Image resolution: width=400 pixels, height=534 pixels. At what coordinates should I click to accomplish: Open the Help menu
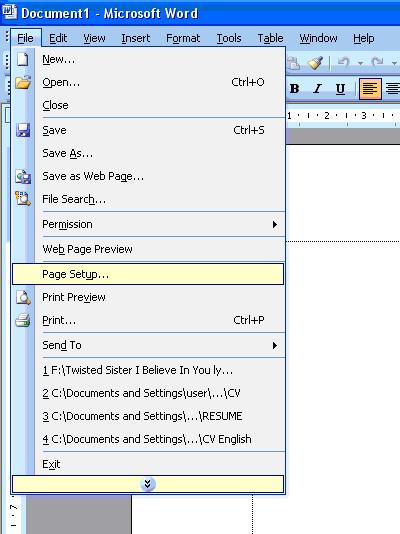[x=364, y=38]
